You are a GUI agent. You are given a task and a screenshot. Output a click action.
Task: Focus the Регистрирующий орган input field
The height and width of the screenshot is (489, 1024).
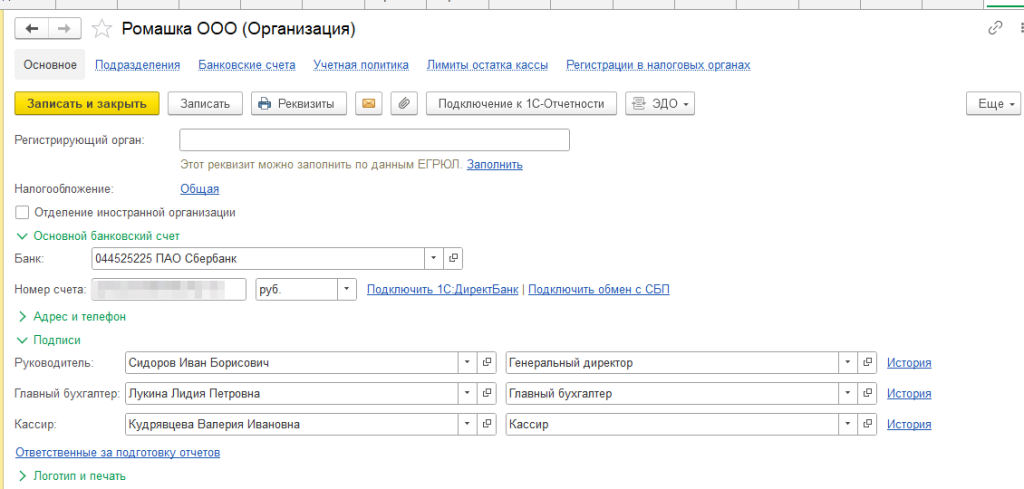click(x=374, y=140)
